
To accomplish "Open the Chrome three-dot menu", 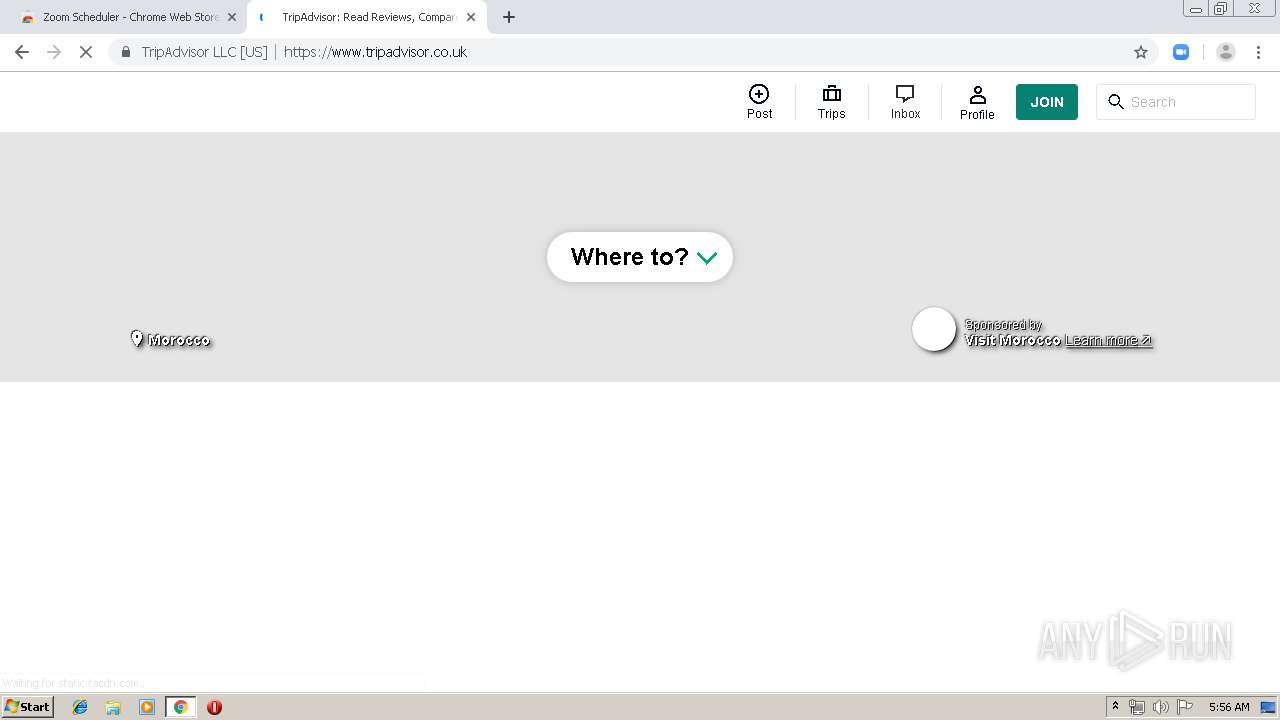I will (1258, 52).
